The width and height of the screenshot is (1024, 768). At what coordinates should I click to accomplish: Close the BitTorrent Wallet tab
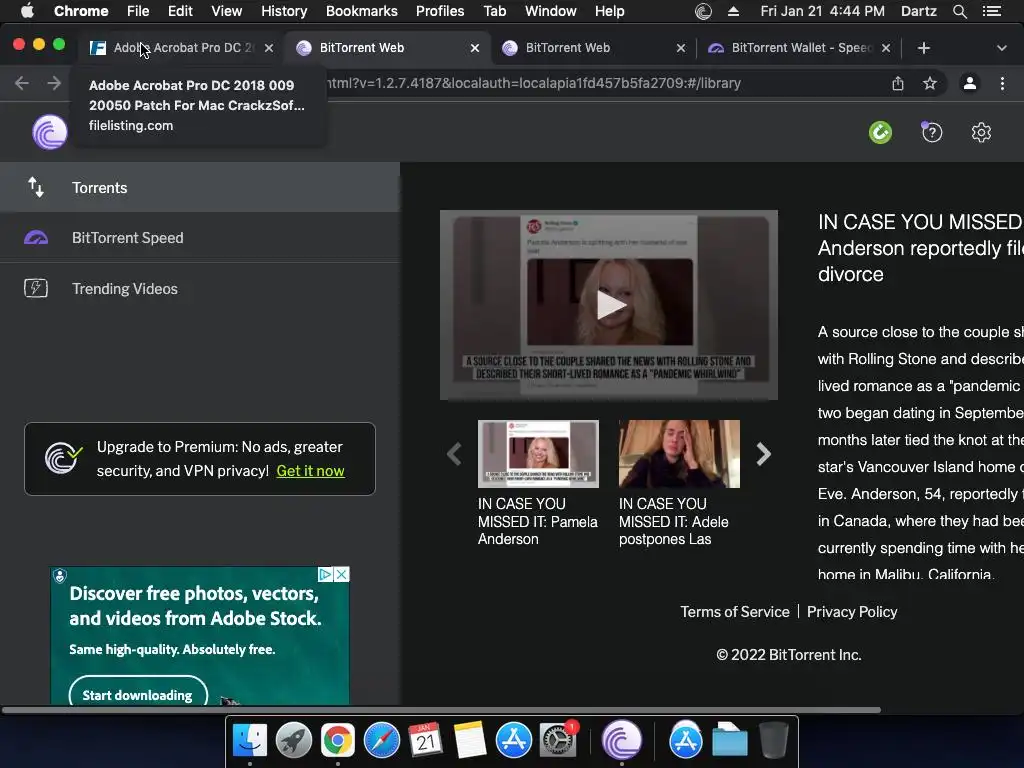tap(886, 48)
